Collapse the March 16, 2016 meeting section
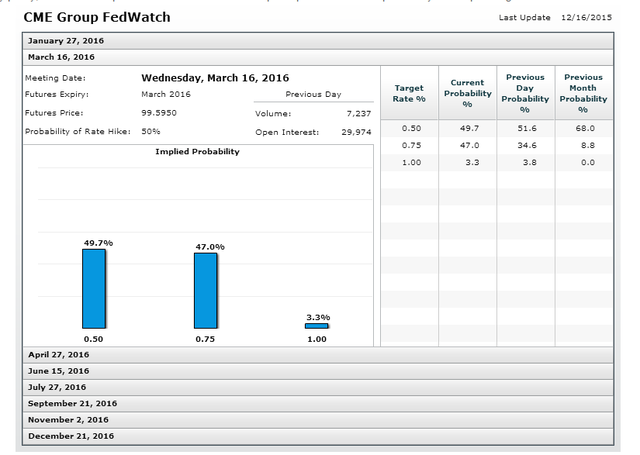Image resolution: width=640 pixels, height=455 pixels. (318, 57)
